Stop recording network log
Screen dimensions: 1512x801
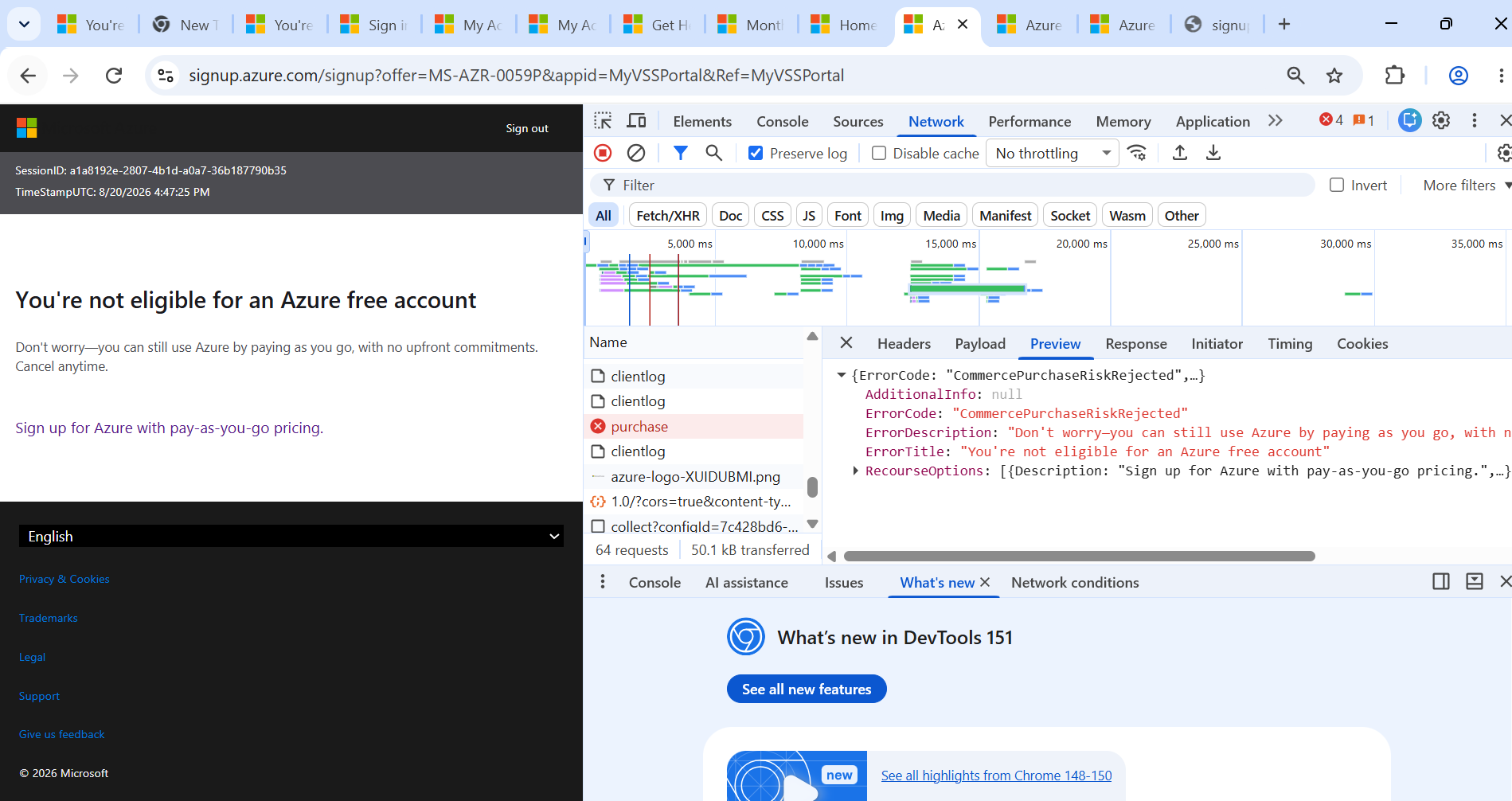coord(603,153)
